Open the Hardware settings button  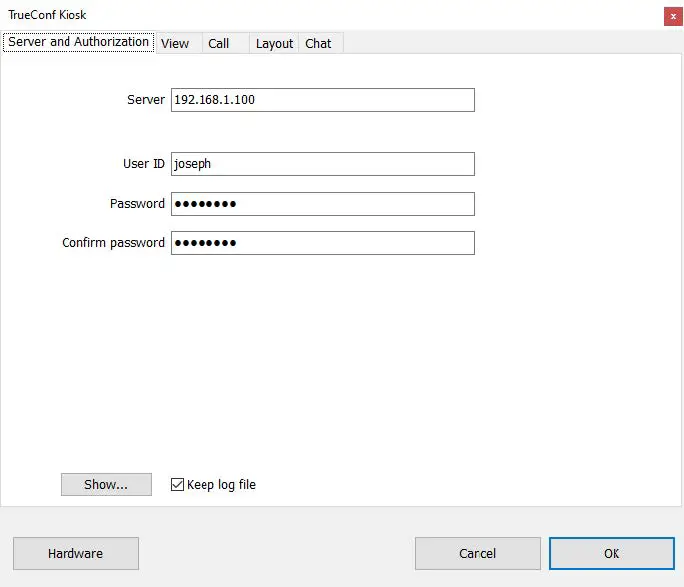[x=76, y=553]
